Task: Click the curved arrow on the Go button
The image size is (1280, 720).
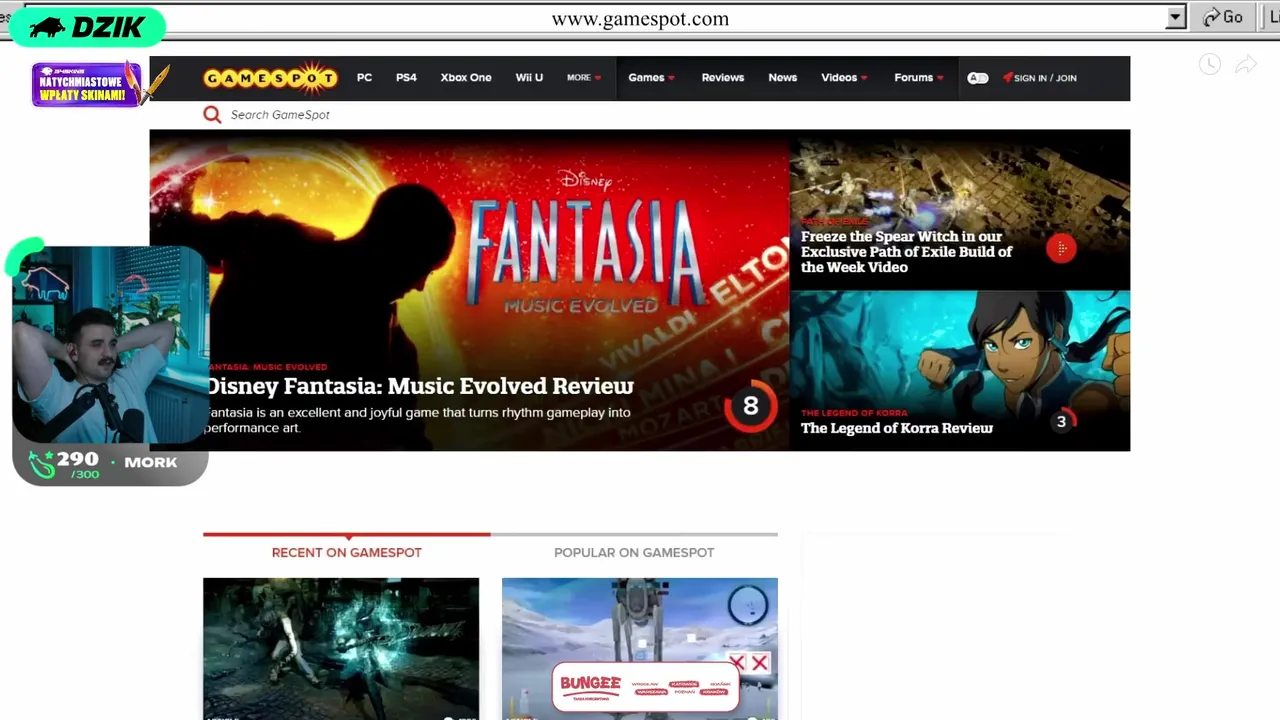Action: click(x=1211, y=17)
